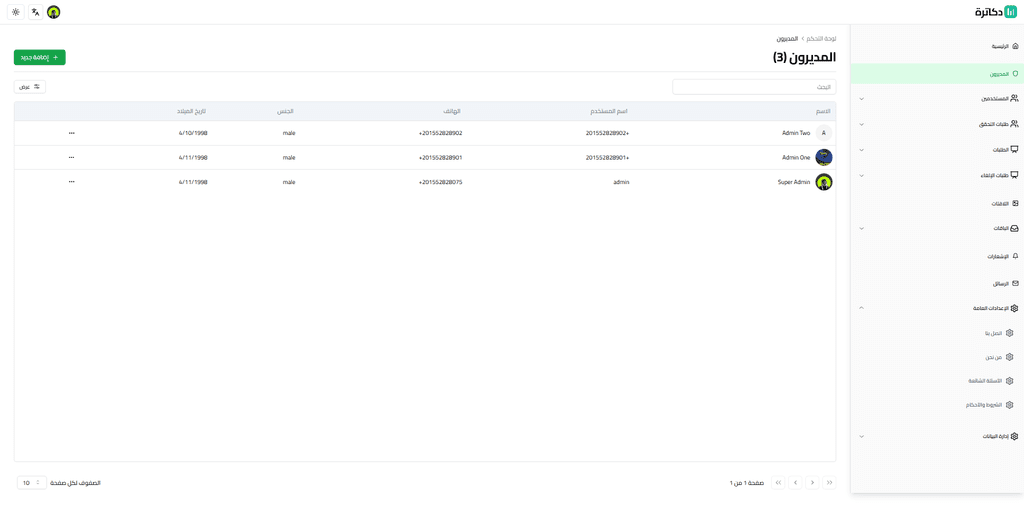This screenshot has height=510, width=1024.
Task: Click birth date 4/10/1998
Action: pos(193,133)
